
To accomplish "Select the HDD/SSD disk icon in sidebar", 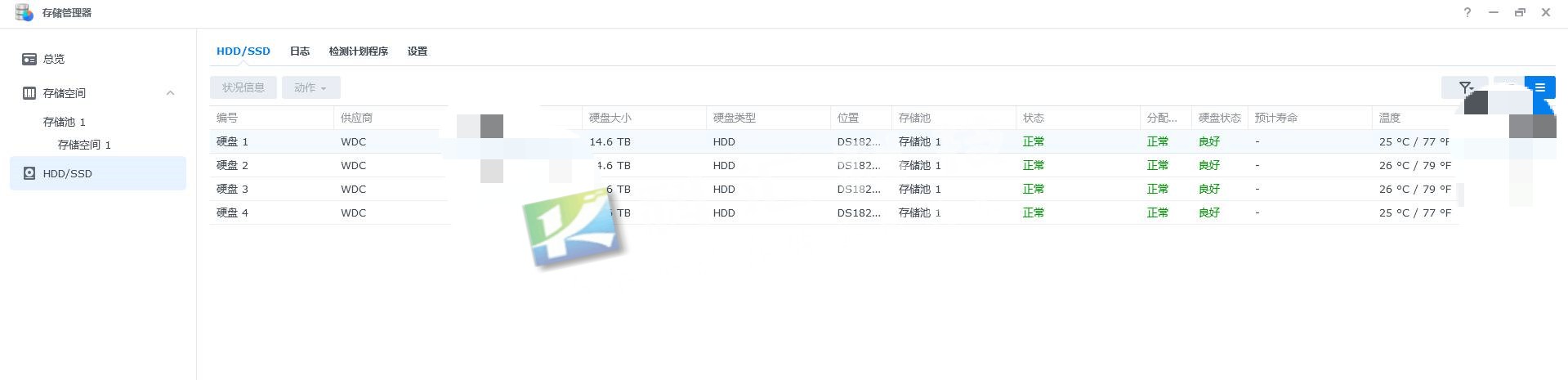I will pyautogui.click(x=29, y=173).
